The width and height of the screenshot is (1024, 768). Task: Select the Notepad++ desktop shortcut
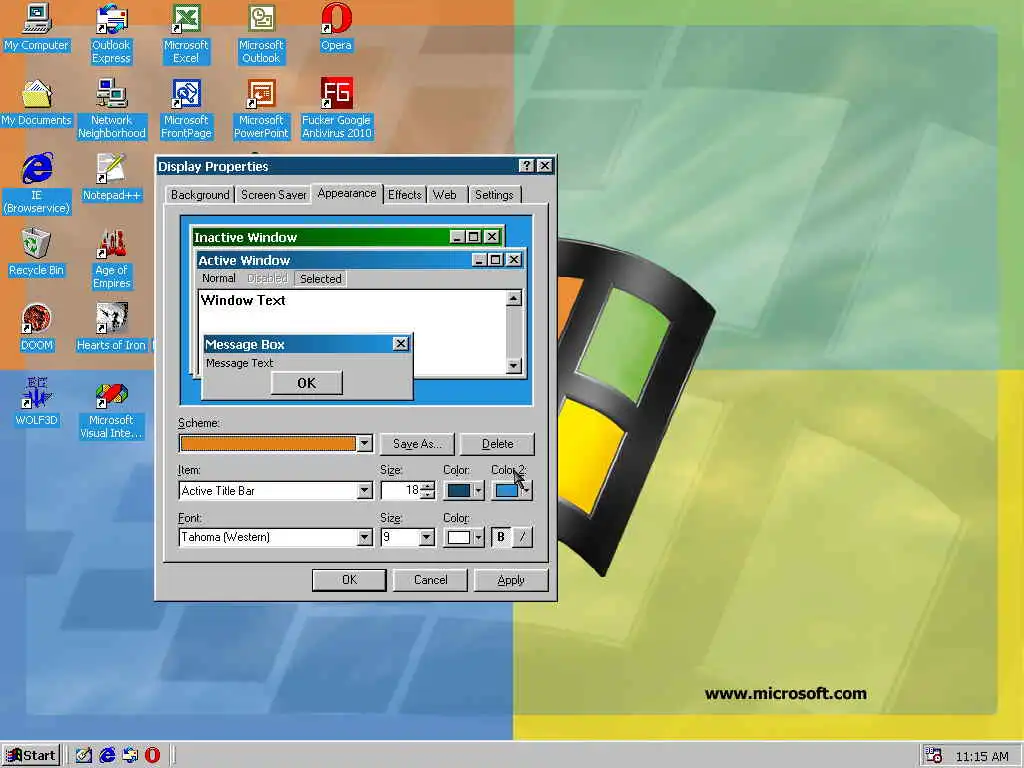[111, 178]
